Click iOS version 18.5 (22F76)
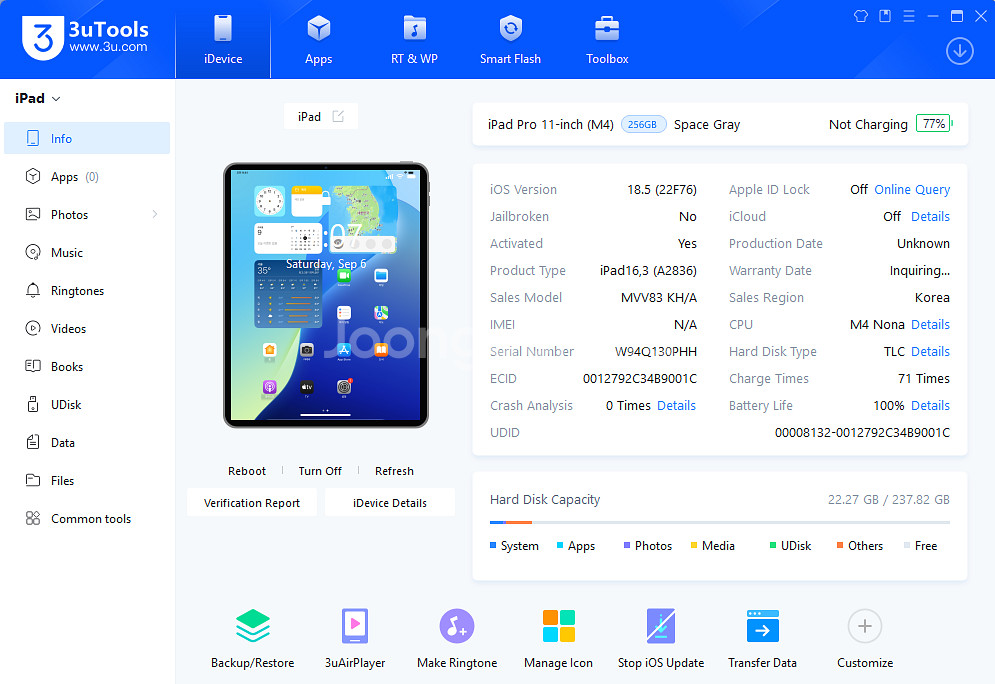 (x=662, y=189)
